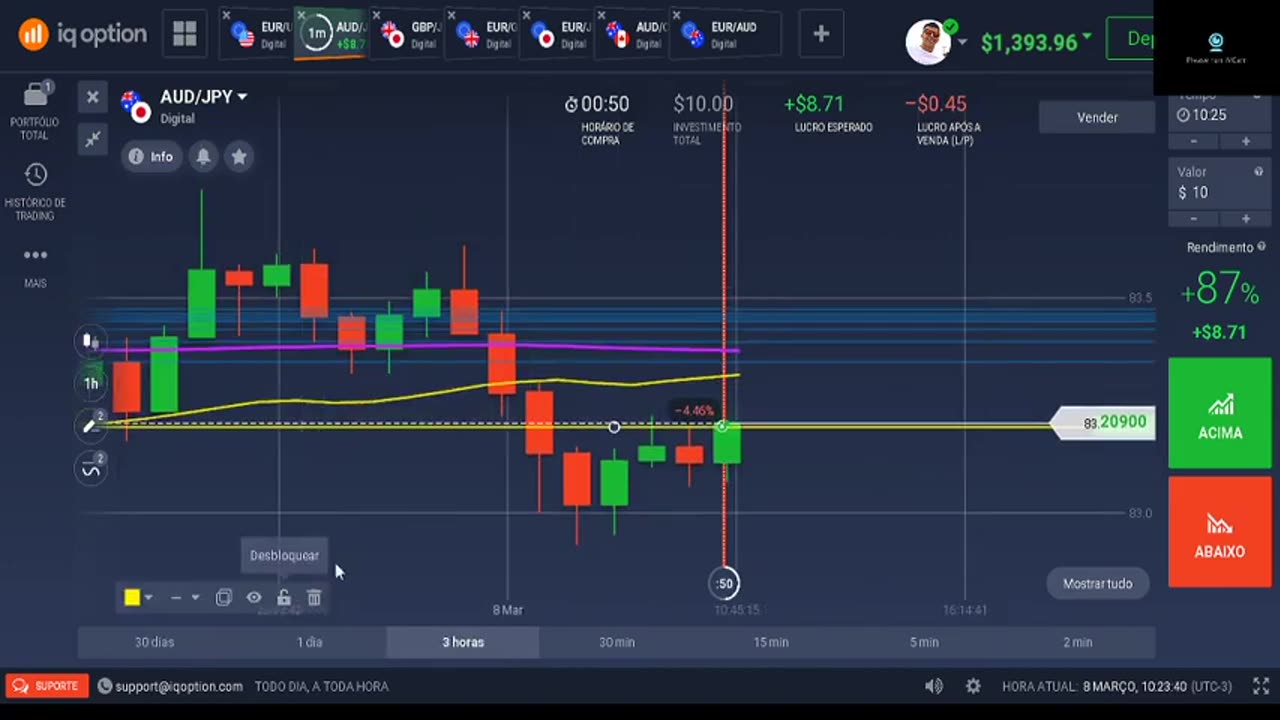
Task: Open the line color dropdown arrow
Action: (x=148, y=598)
